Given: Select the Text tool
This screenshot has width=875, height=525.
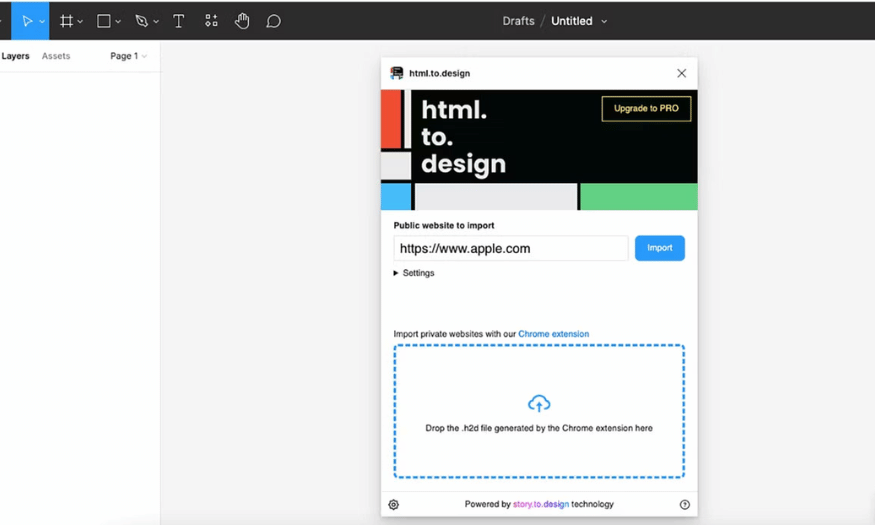Looking at the screenshot, I should (179, 21).
